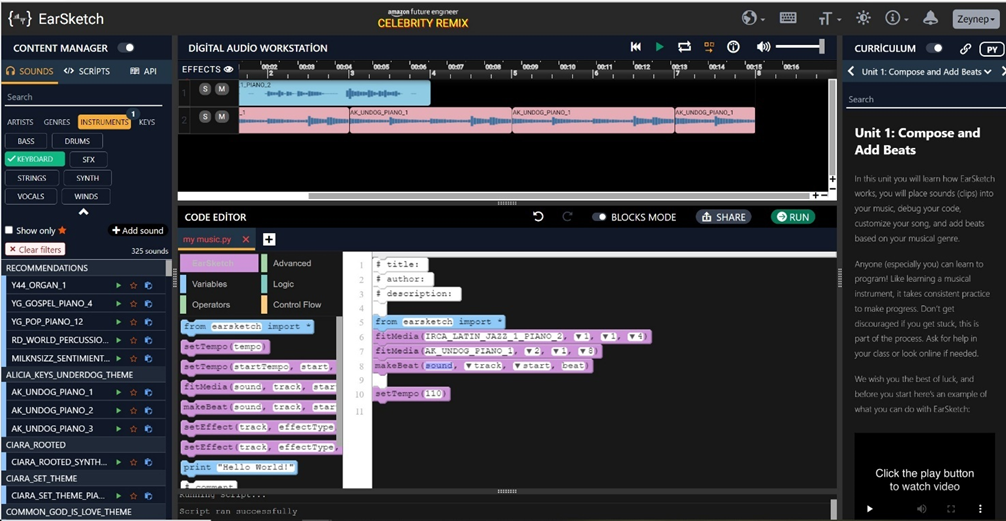Click the Clear filters button
The image size is (1006, 521).
(x=35, y=250)
